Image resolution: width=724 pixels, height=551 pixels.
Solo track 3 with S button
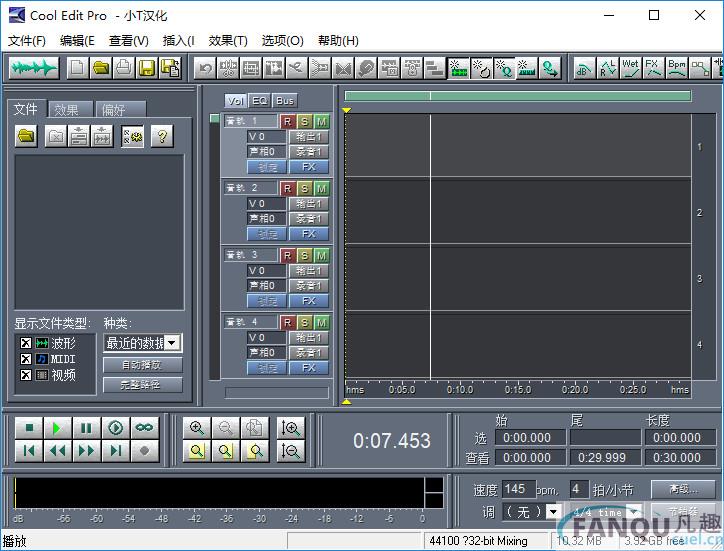(x=304, y=255)
